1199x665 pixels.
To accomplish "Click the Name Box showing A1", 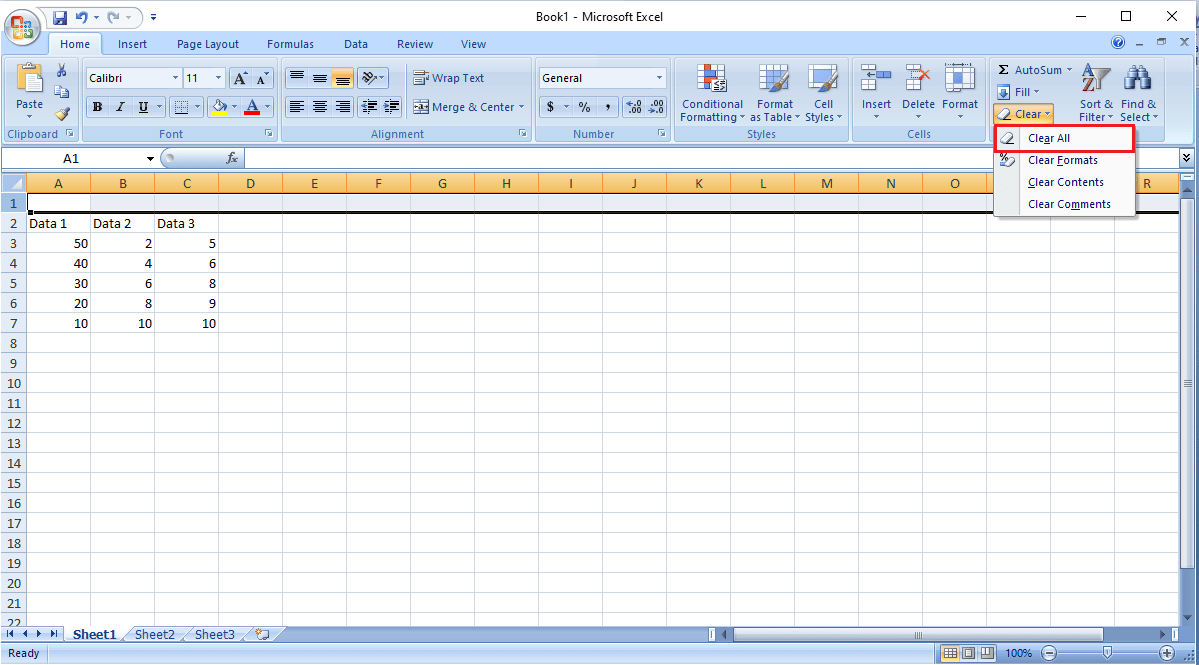I will (80, 158).
